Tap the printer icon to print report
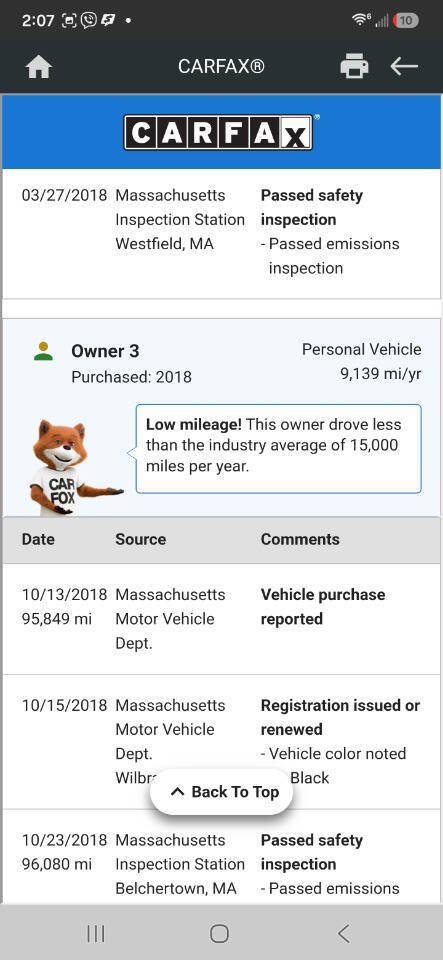443x960 pixels. point(354,66)
